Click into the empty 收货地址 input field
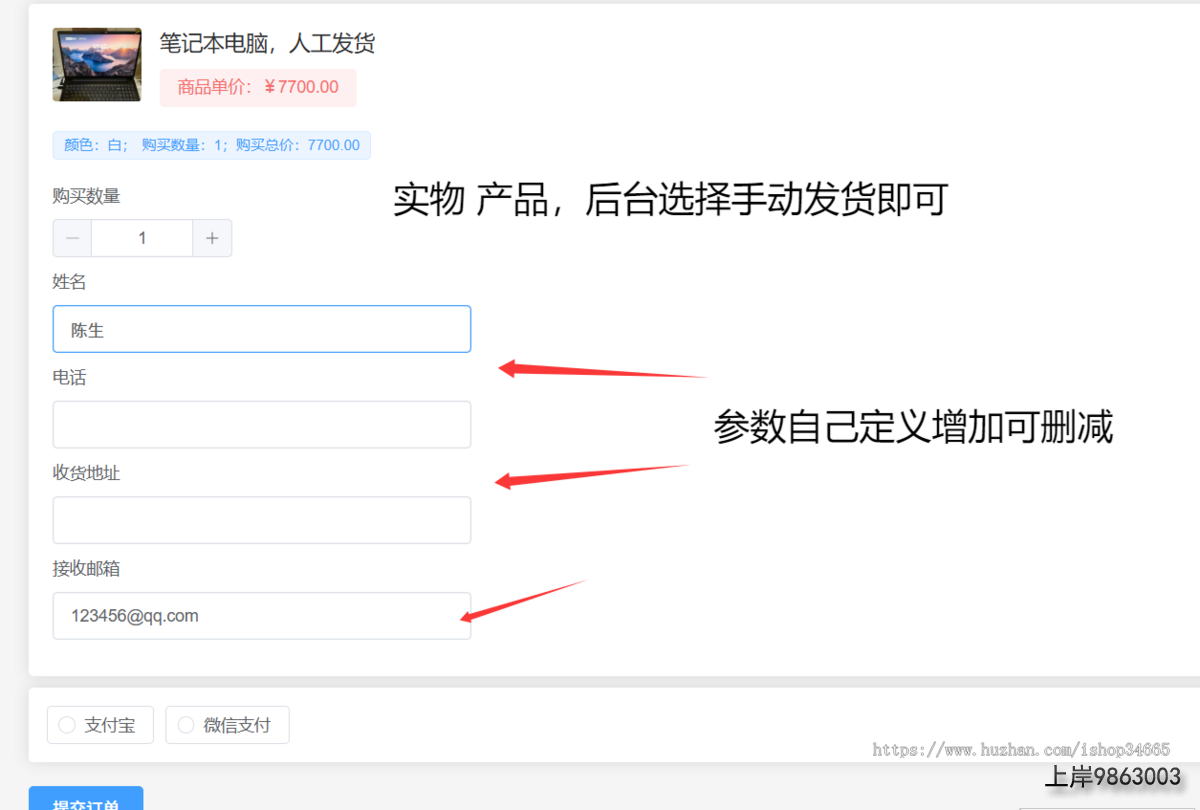 tap(261, 520)
